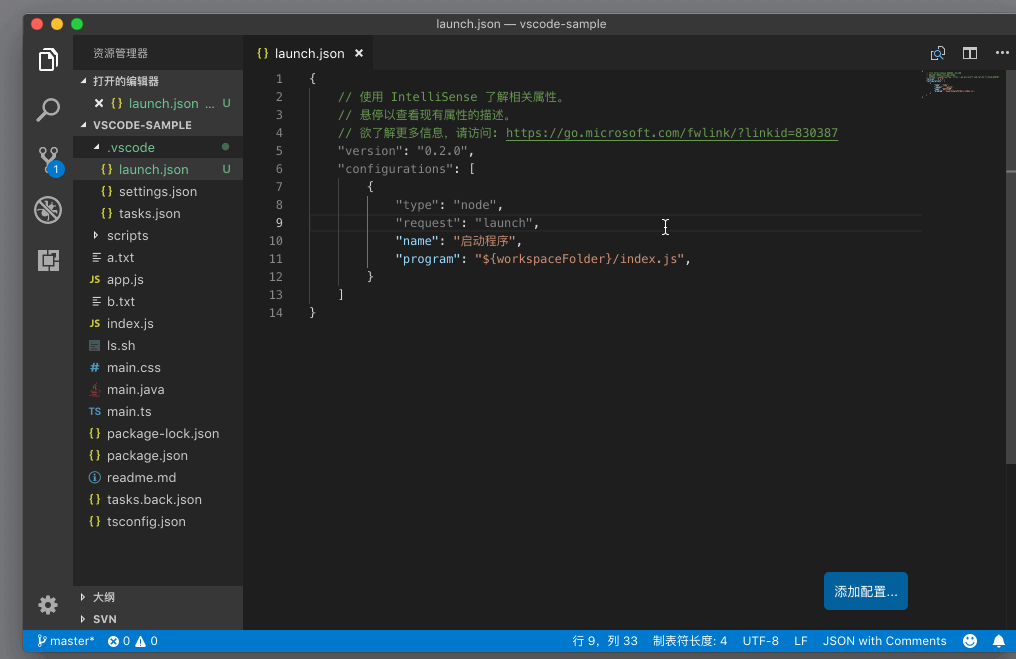Open notifications bell in status bar

click(x=998, y=641)
